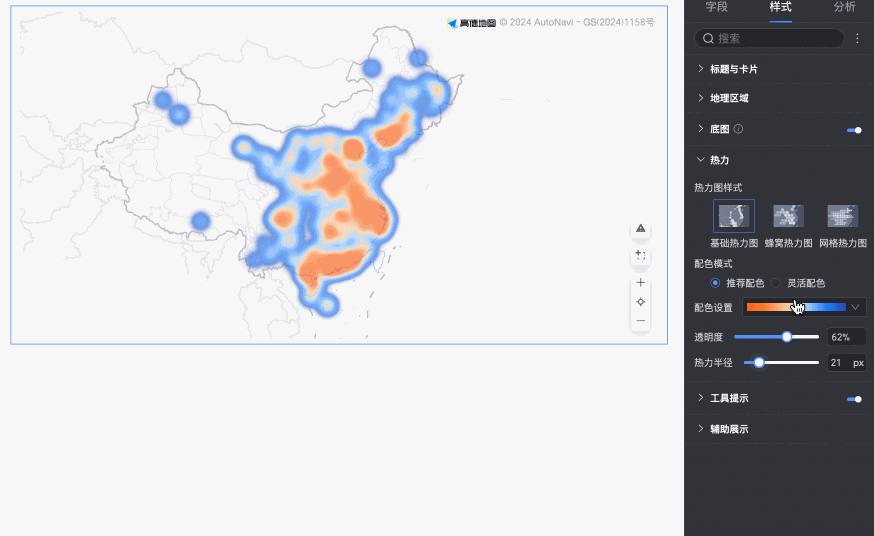
Task: Zoom out the map with minus icon
Action: [x=640, y=321]
